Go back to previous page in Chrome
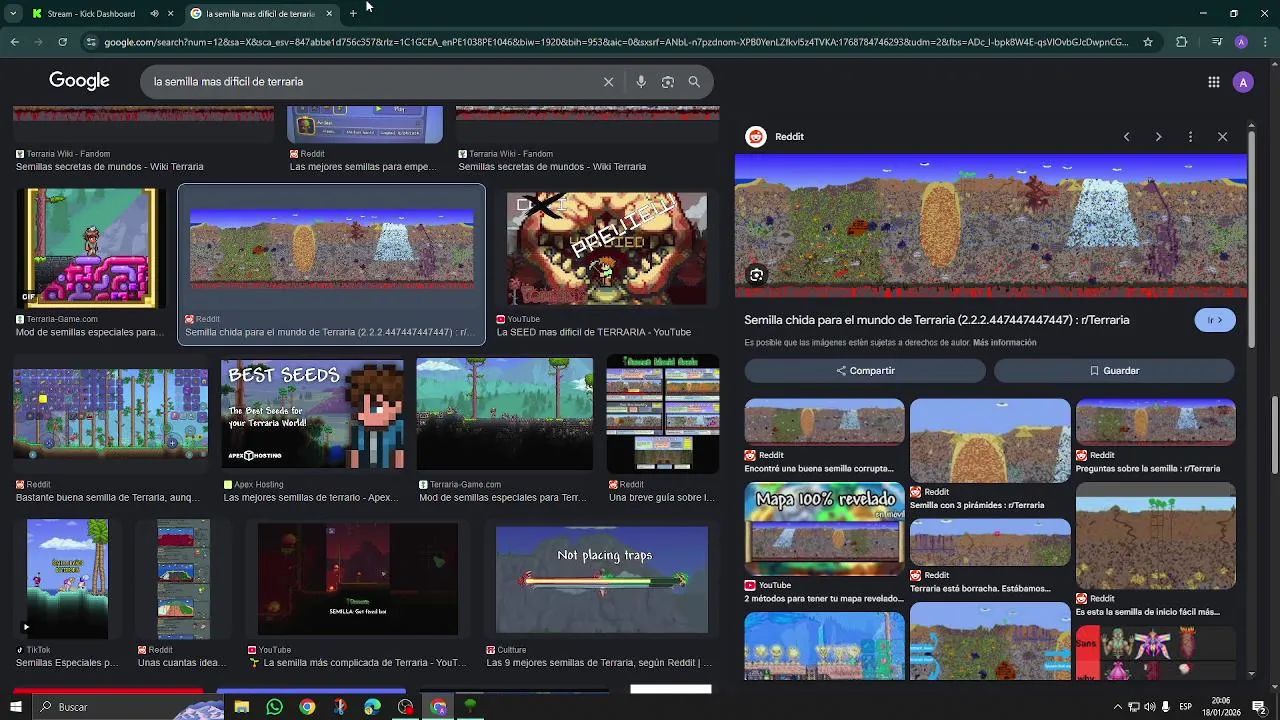 click(x=14, y=42)
